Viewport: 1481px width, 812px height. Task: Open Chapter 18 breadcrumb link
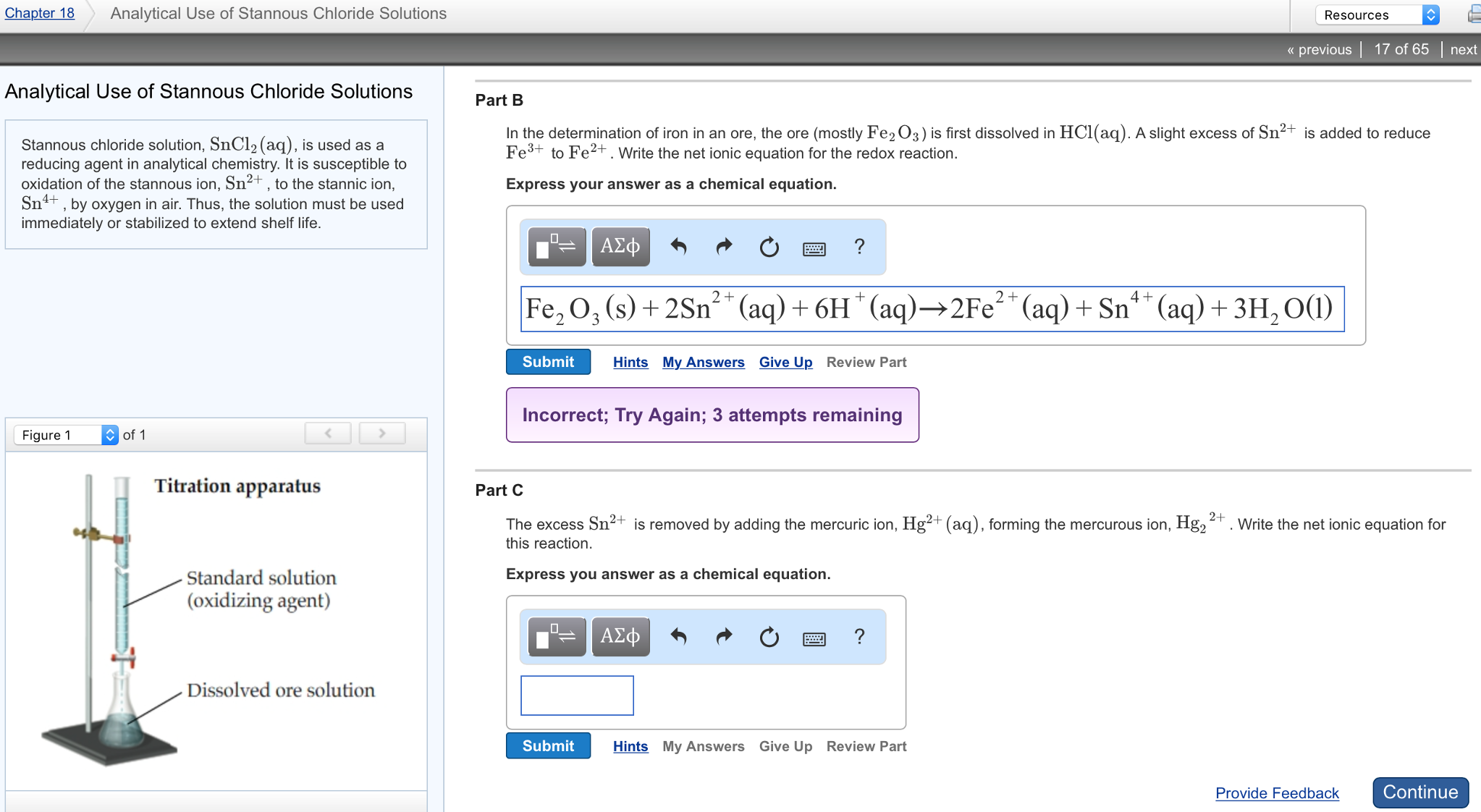pyautogui.click(x=40, y=13)
